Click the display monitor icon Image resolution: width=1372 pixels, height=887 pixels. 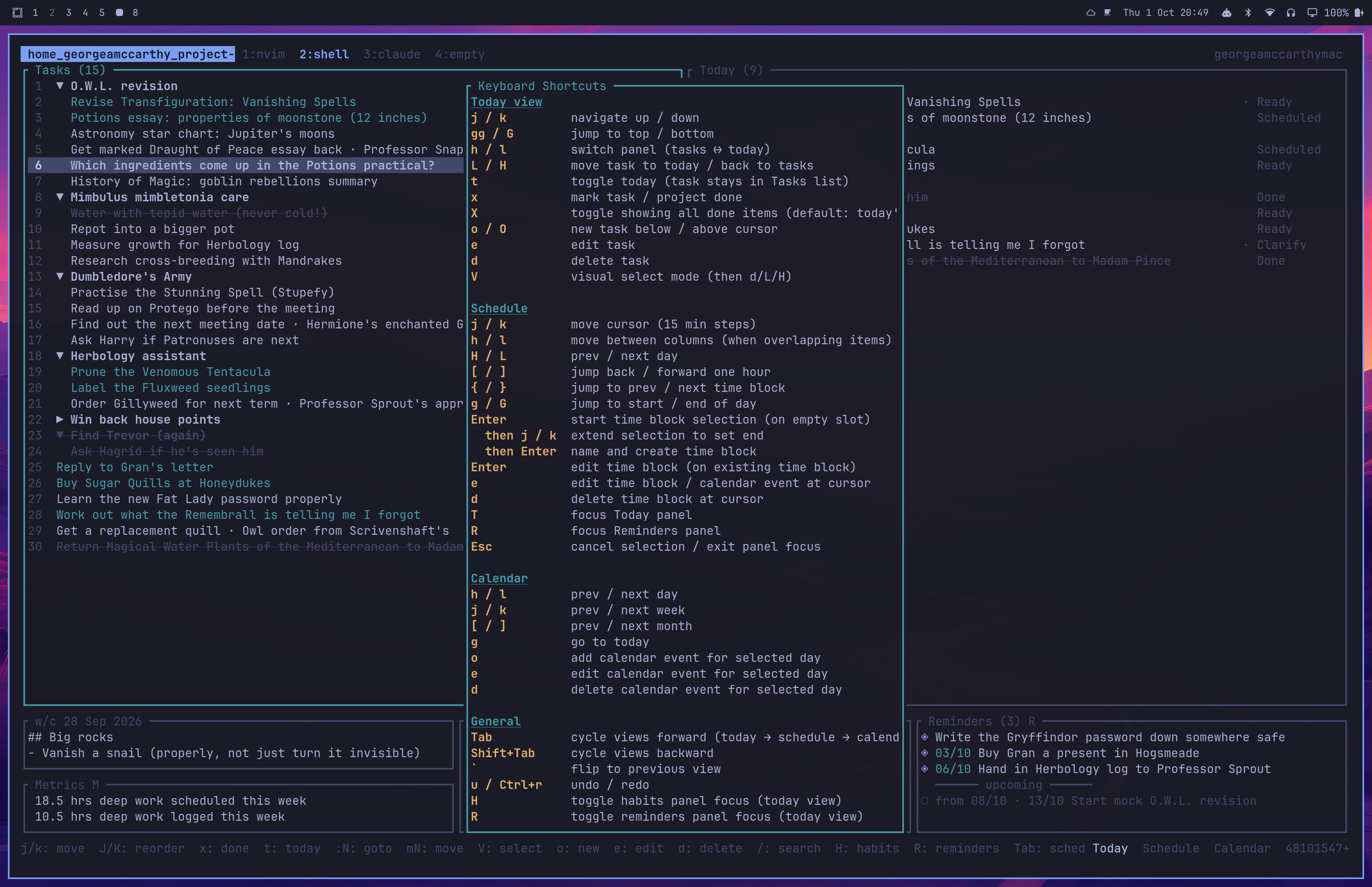pyautogui.click(x=1312, y=13)
